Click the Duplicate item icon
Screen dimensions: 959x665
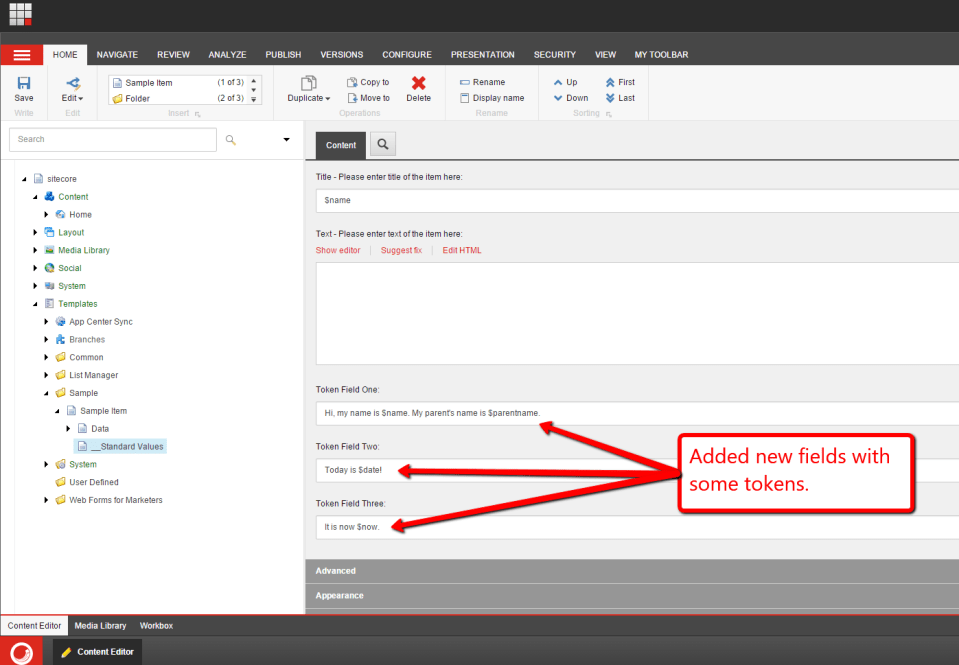coord(308,84)
